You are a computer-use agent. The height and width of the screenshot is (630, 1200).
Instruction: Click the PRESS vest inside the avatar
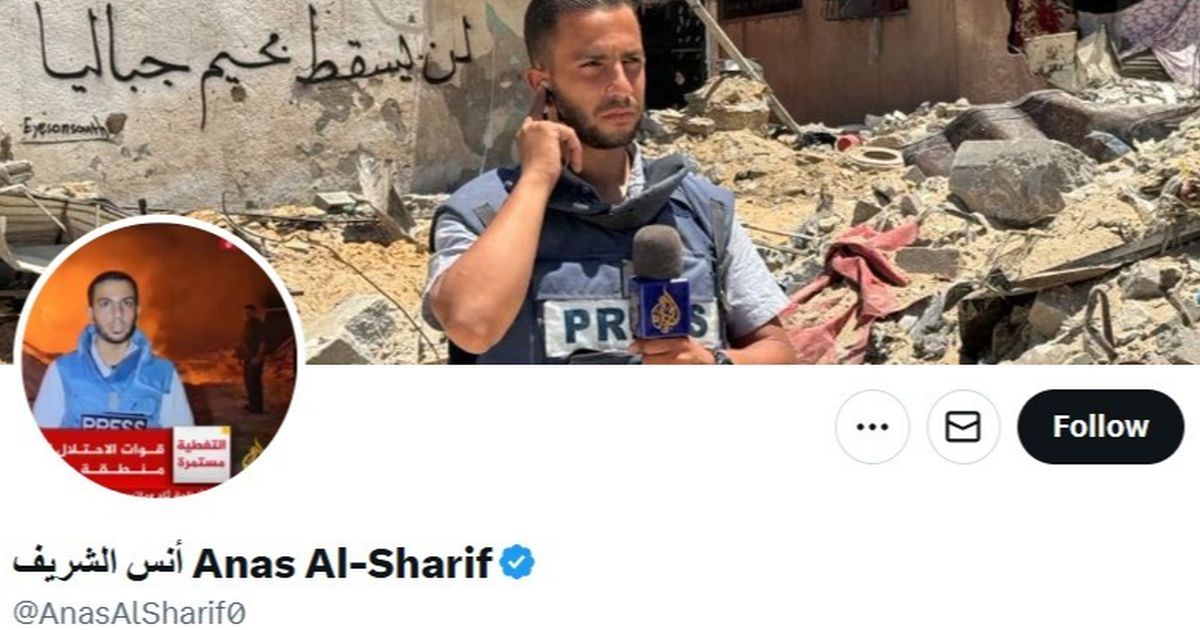coord(115,383)
